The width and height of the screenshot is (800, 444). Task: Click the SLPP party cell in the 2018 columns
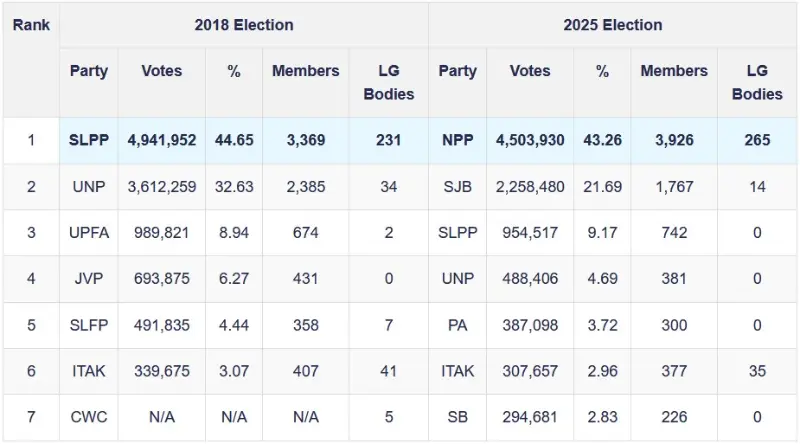[89, 140]
